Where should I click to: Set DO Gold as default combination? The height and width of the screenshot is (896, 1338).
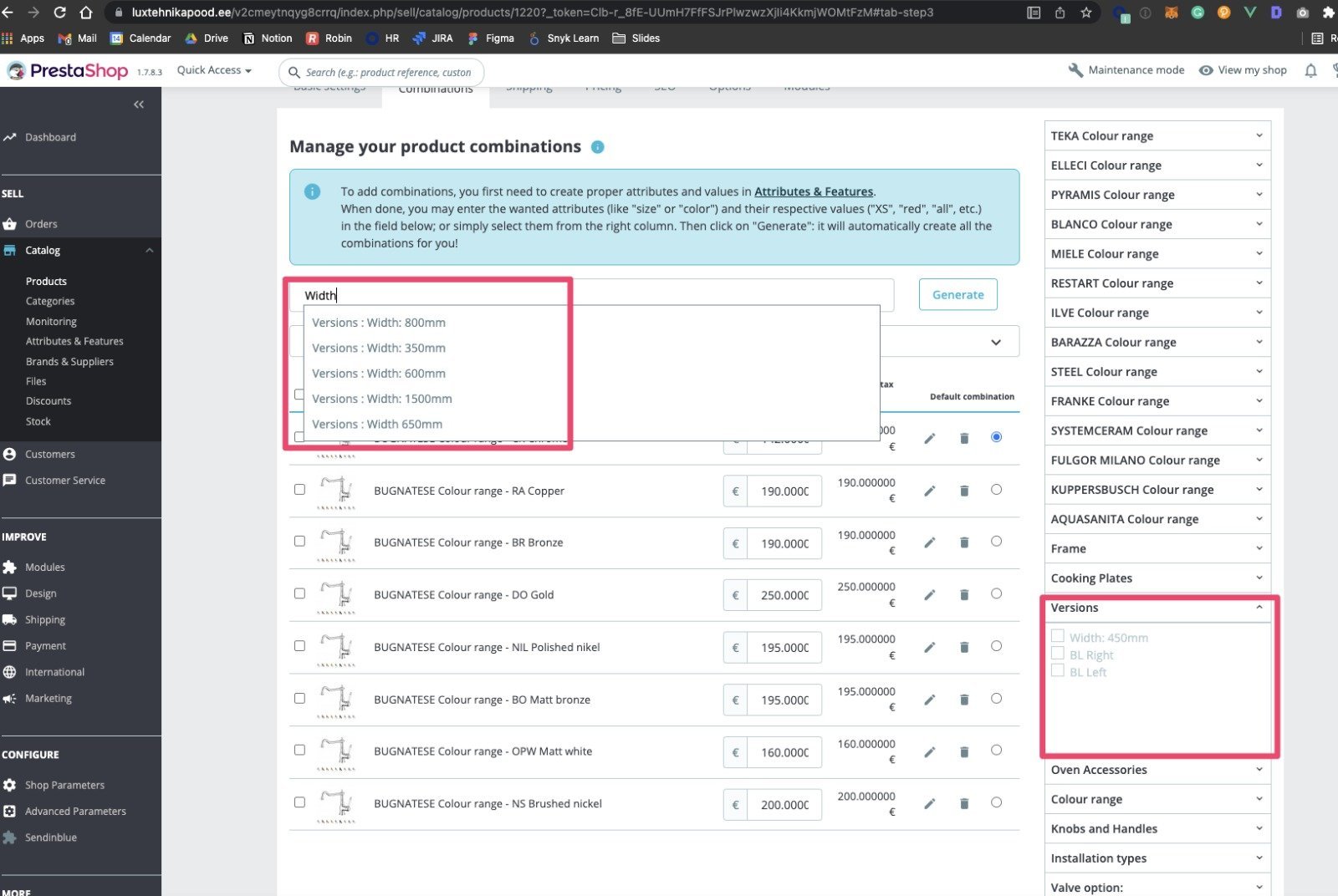click(x=996, y=593)
